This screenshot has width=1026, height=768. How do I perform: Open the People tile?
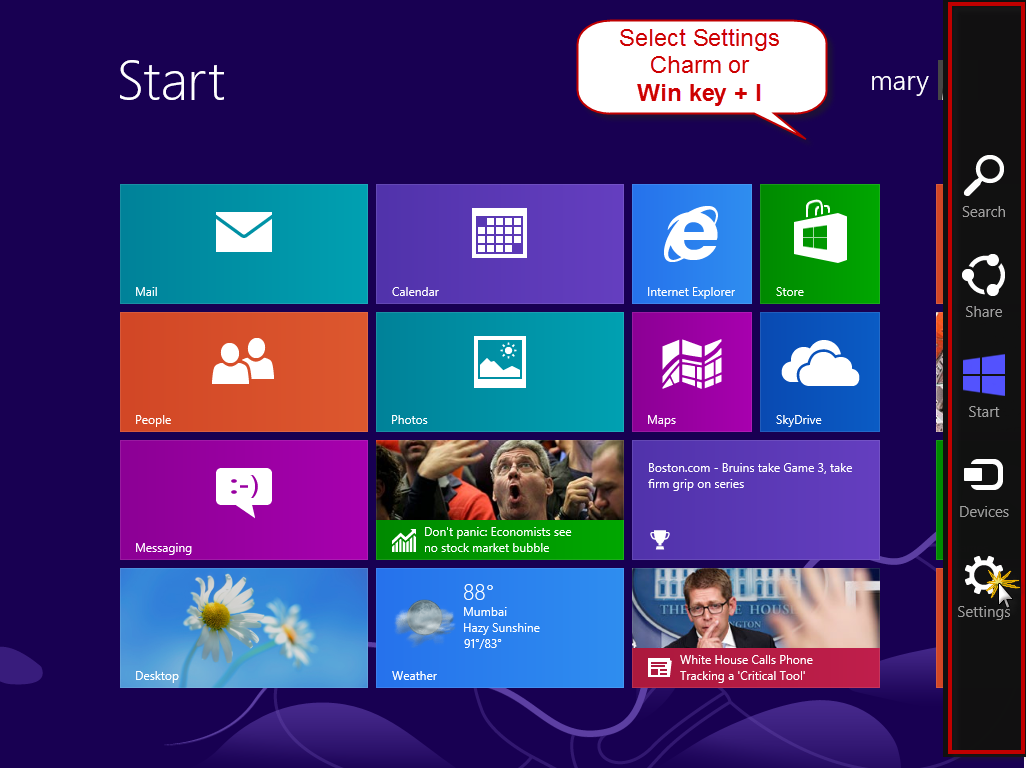coord(244,372)
